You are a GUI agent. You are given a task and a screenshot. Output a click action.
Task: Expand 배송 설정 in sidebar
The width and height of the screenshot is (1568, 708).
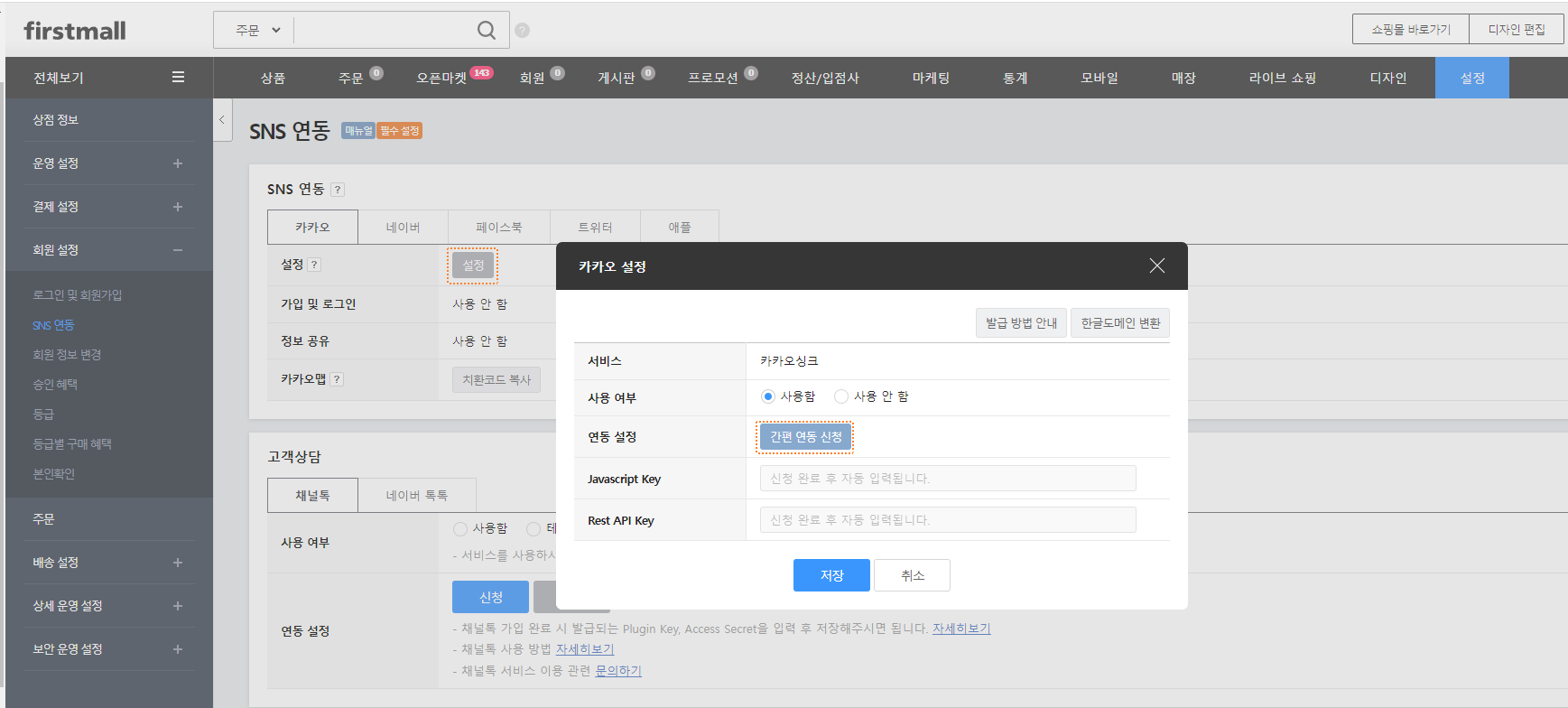coord(178,563)
